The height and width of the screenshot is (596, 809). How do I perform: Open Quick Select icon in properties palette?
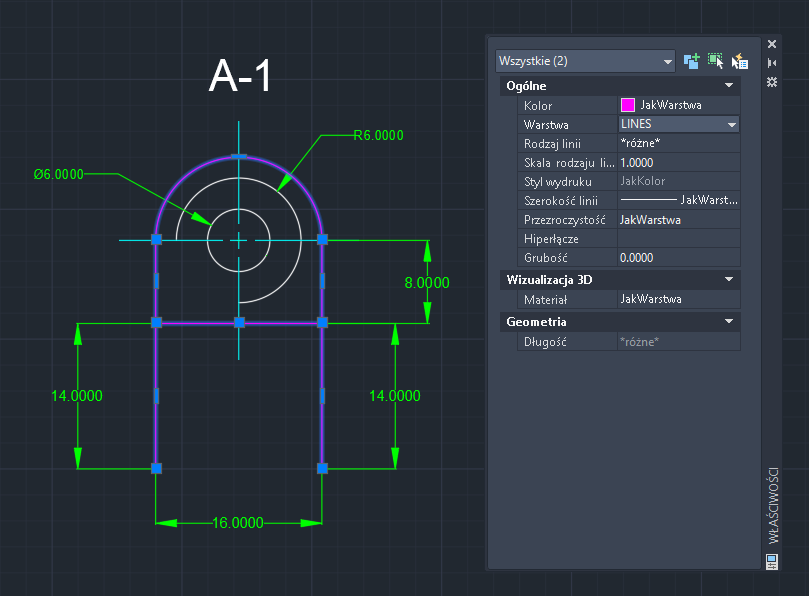(739, 61)
